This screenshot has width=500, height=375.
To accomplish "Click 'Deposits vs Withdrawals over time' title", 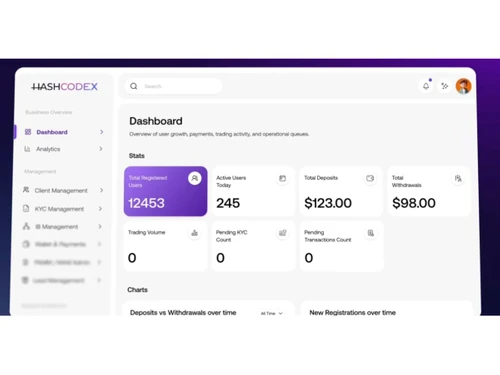I will (183, 313).
